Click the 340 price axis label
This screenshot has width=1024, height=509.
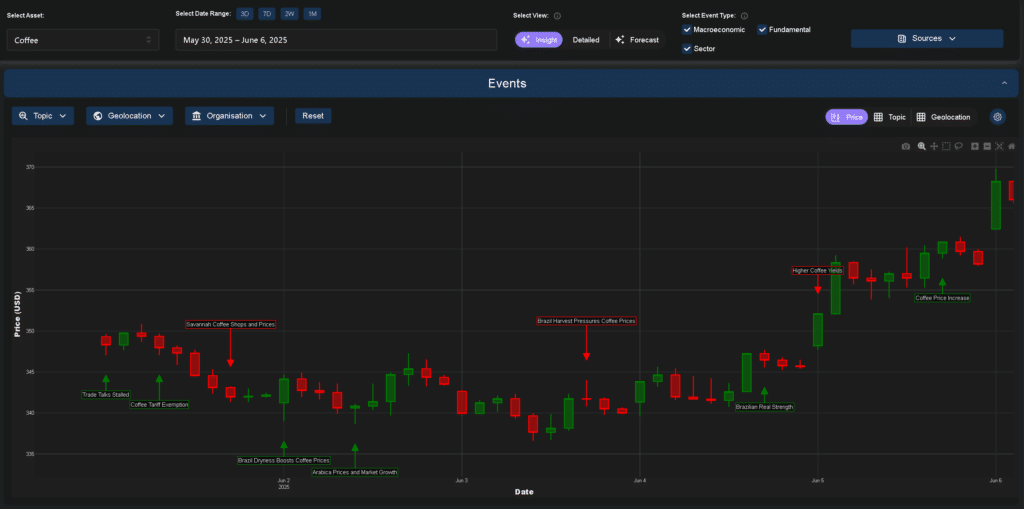[x=30, y=413]
